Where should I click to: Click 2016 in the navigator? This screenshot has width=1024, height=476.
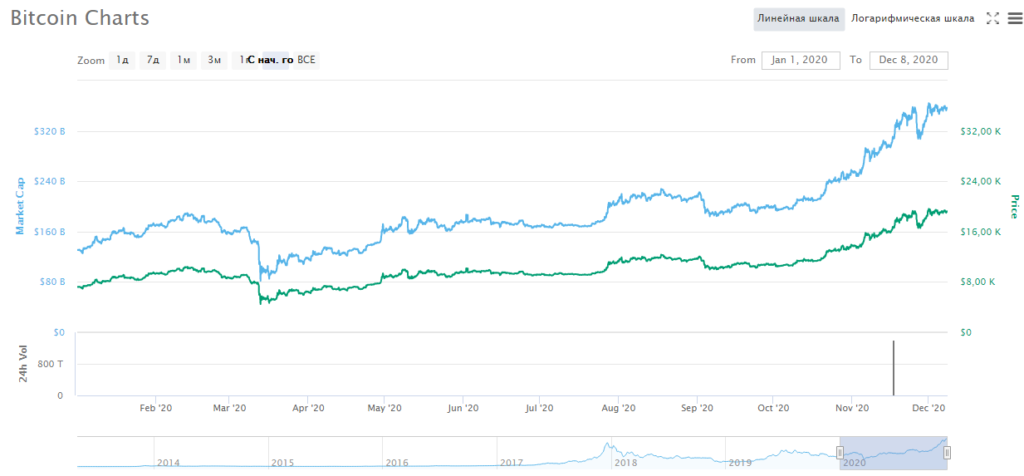(397, 462)
